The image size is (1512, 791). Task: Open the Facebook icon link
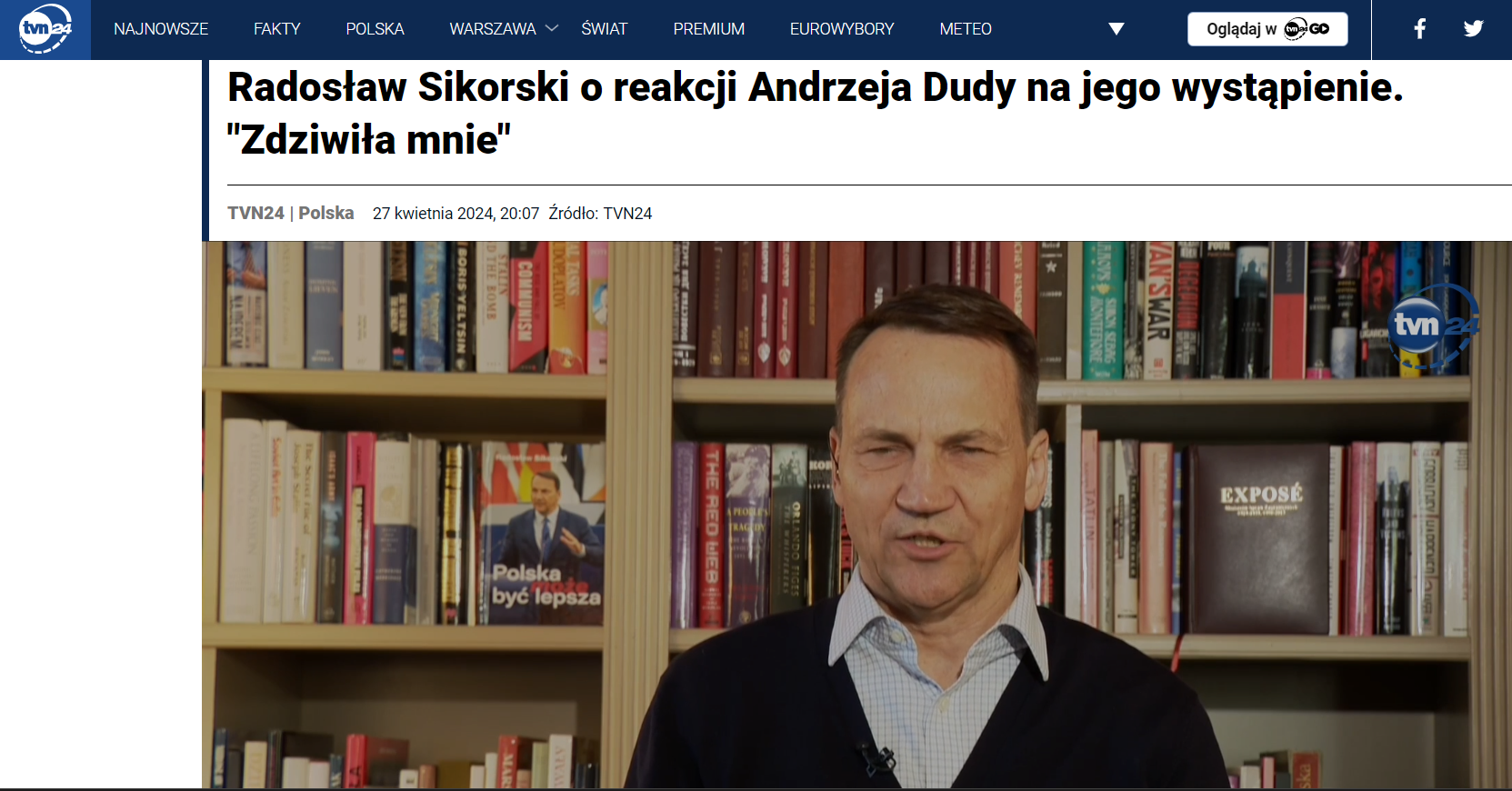pyautogui.click(x=1419, y=29)
